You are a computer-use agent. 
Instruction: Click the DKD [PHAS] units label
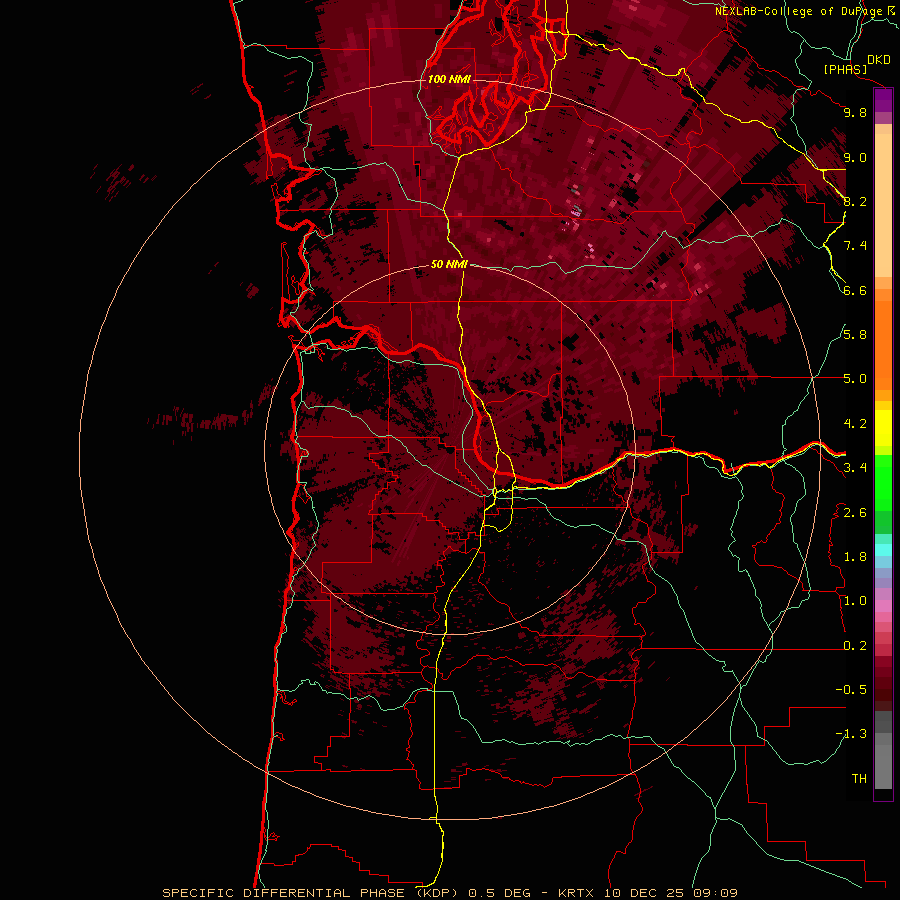[856, 64]
